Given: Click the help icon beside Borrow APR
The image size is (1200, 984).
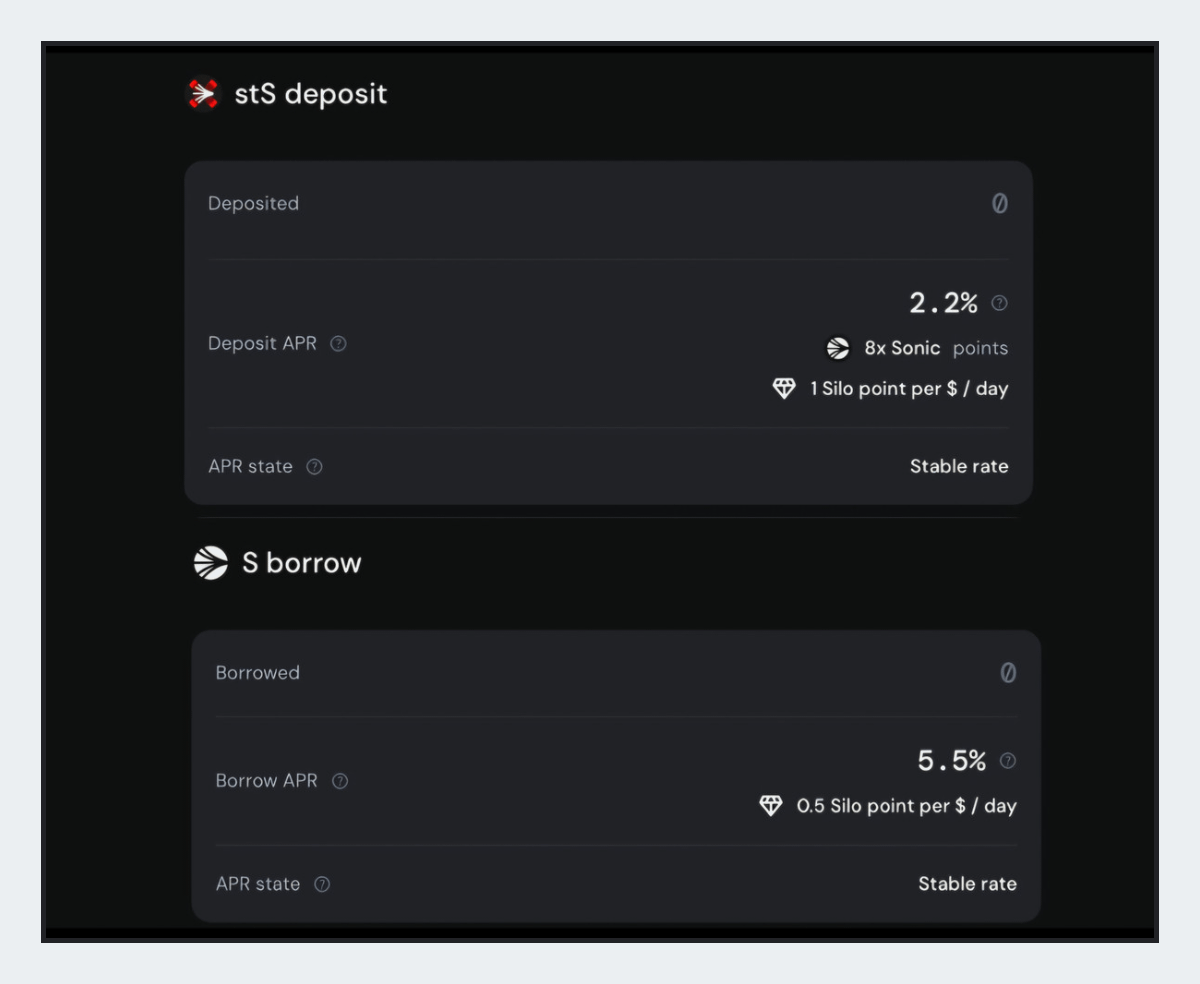Looking at the screenshot, I should pyautogui.click(x=340, y=781).
